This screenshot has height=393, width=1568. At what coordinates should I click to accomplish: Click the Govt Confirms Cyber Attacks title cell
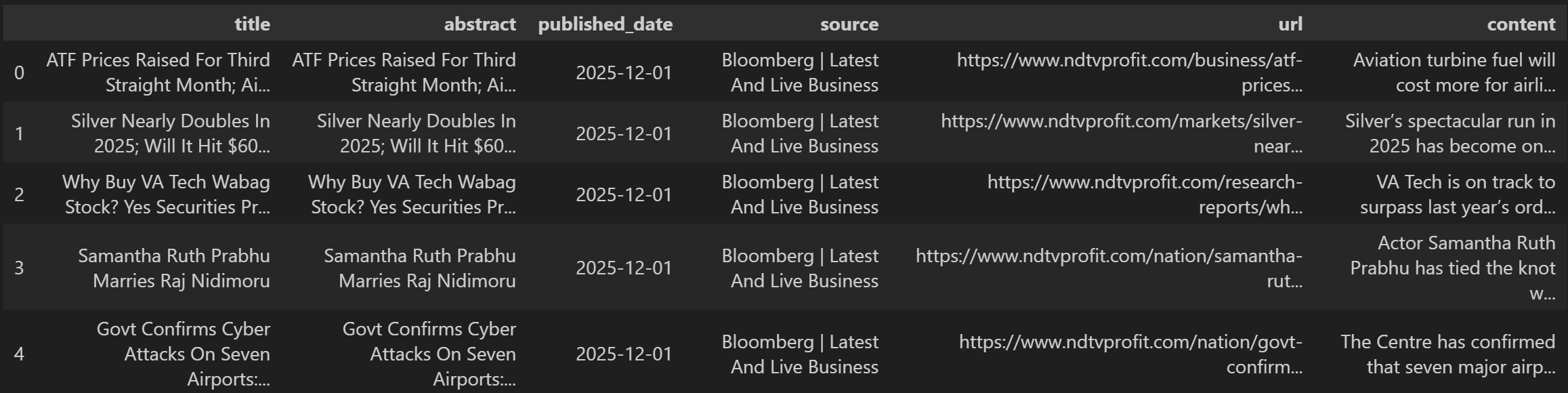184,354
